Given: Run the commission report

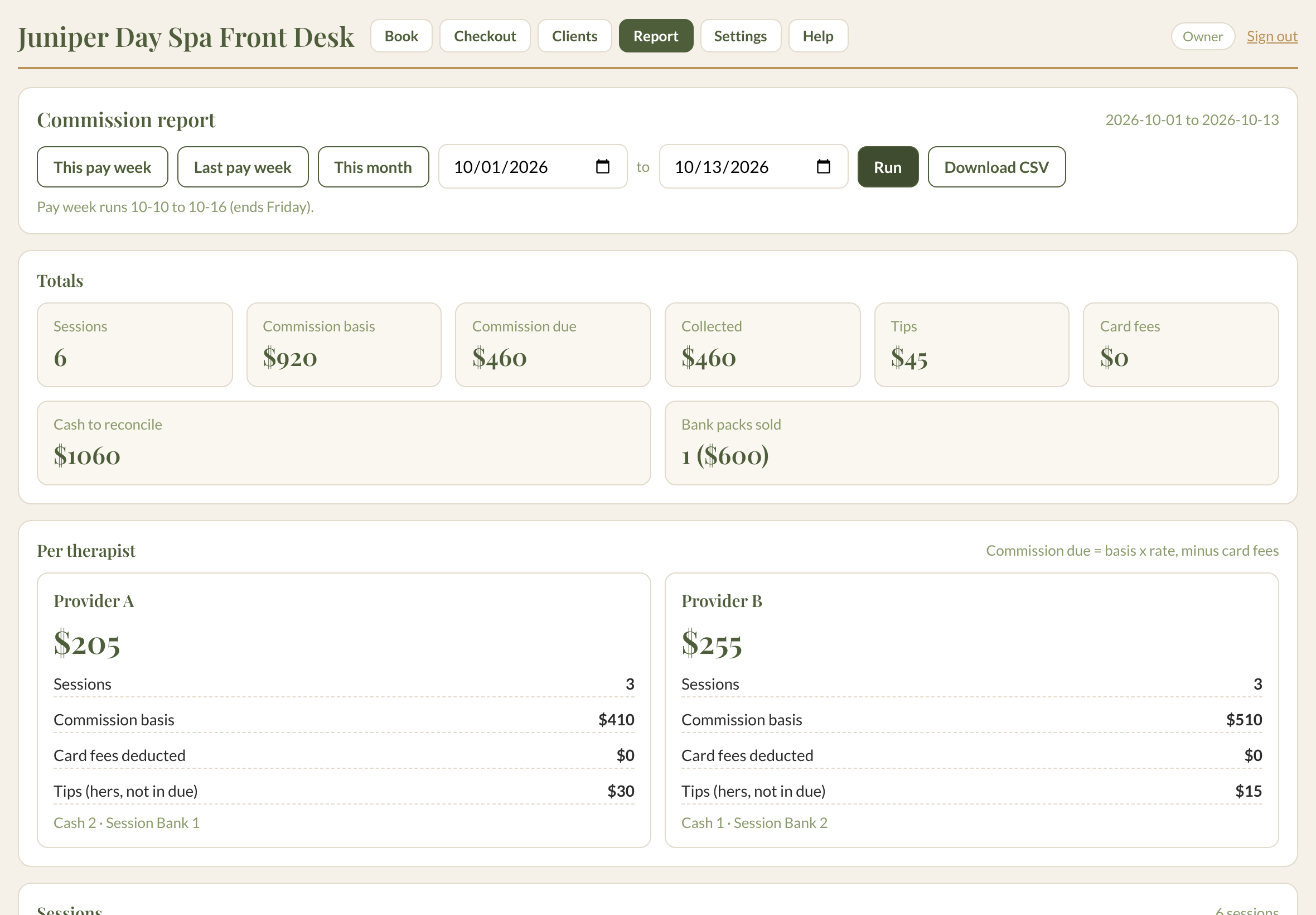Looking at the screenshot, I should [887, 167].
